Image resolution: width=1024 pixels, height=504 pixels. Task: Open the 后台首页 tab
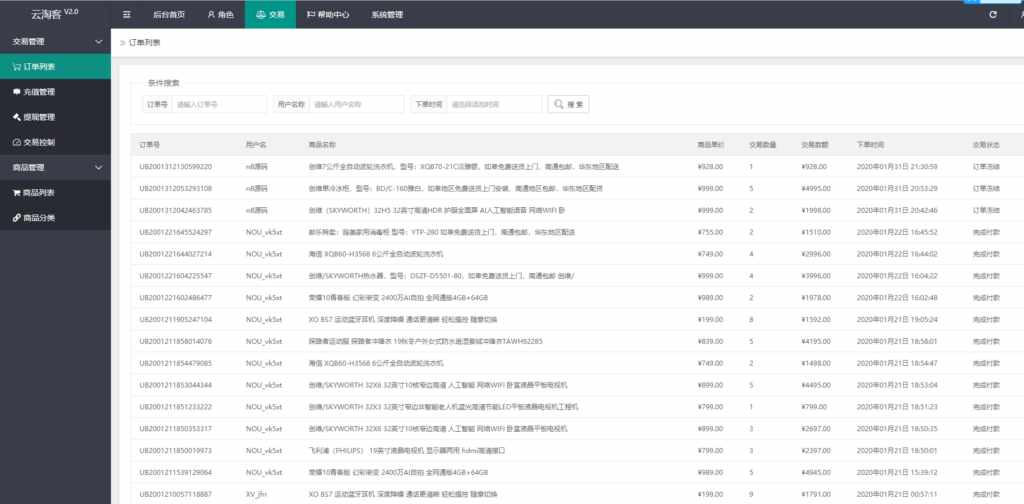[x=168, y=14]
